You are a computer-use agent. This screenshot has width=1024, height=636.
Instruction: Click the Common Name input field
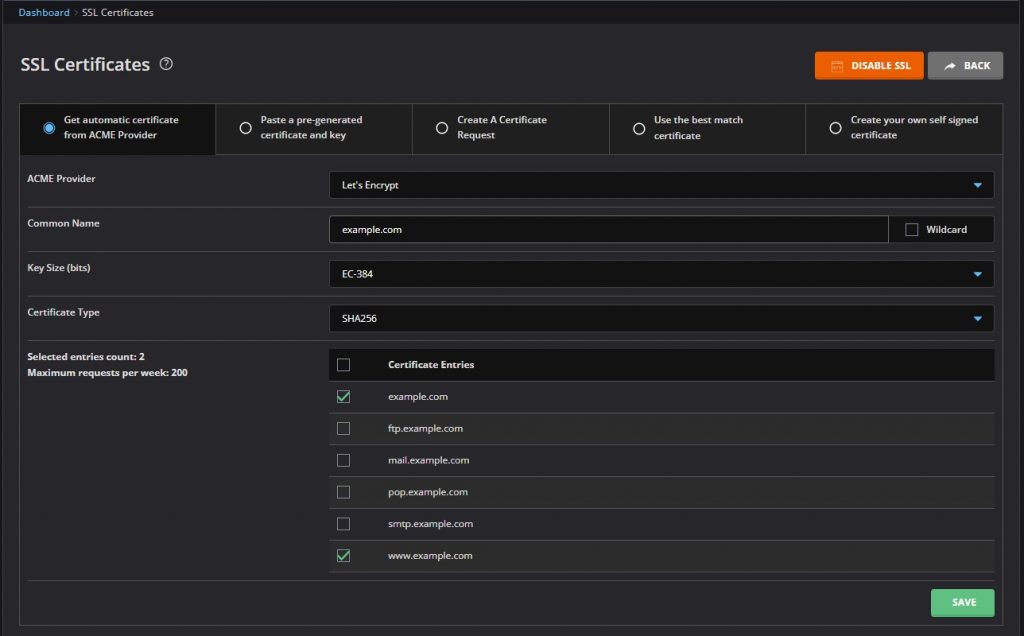(x=600, y=229)
